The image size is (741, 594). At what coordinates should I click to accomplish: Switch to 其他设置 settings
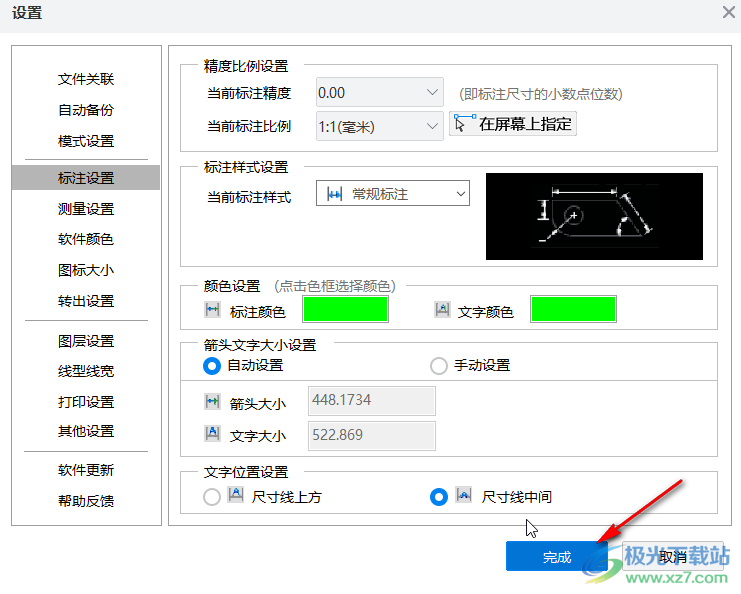click(x=86, y=431)
